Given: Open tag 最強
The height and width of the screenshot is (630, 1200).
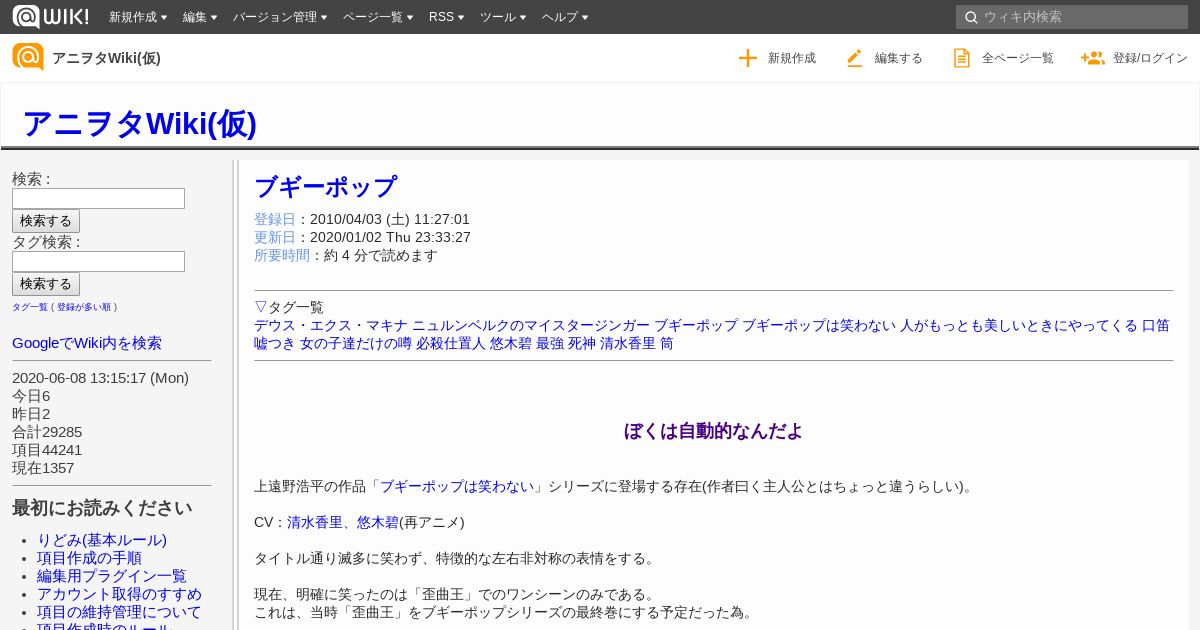Looking at the screenshot, I should pos(550,343).
